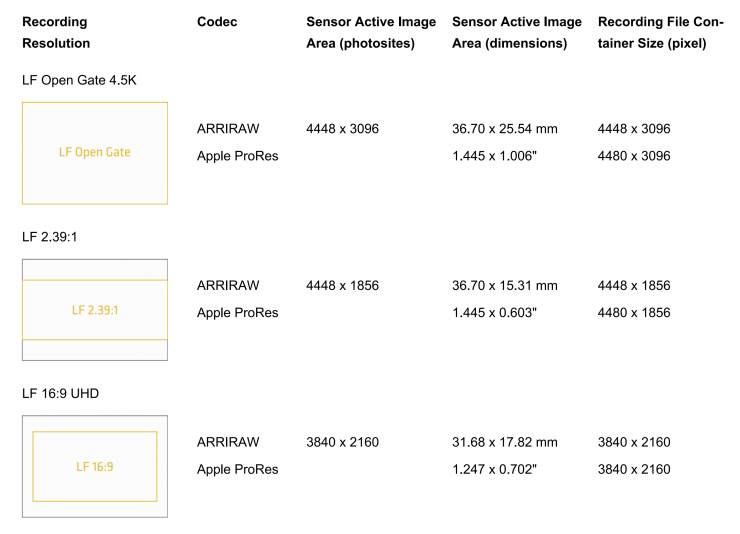The image size is (740, 534).
Task: Click Sensor Active Image Area (photosites) header
Action: pos(371,32)
